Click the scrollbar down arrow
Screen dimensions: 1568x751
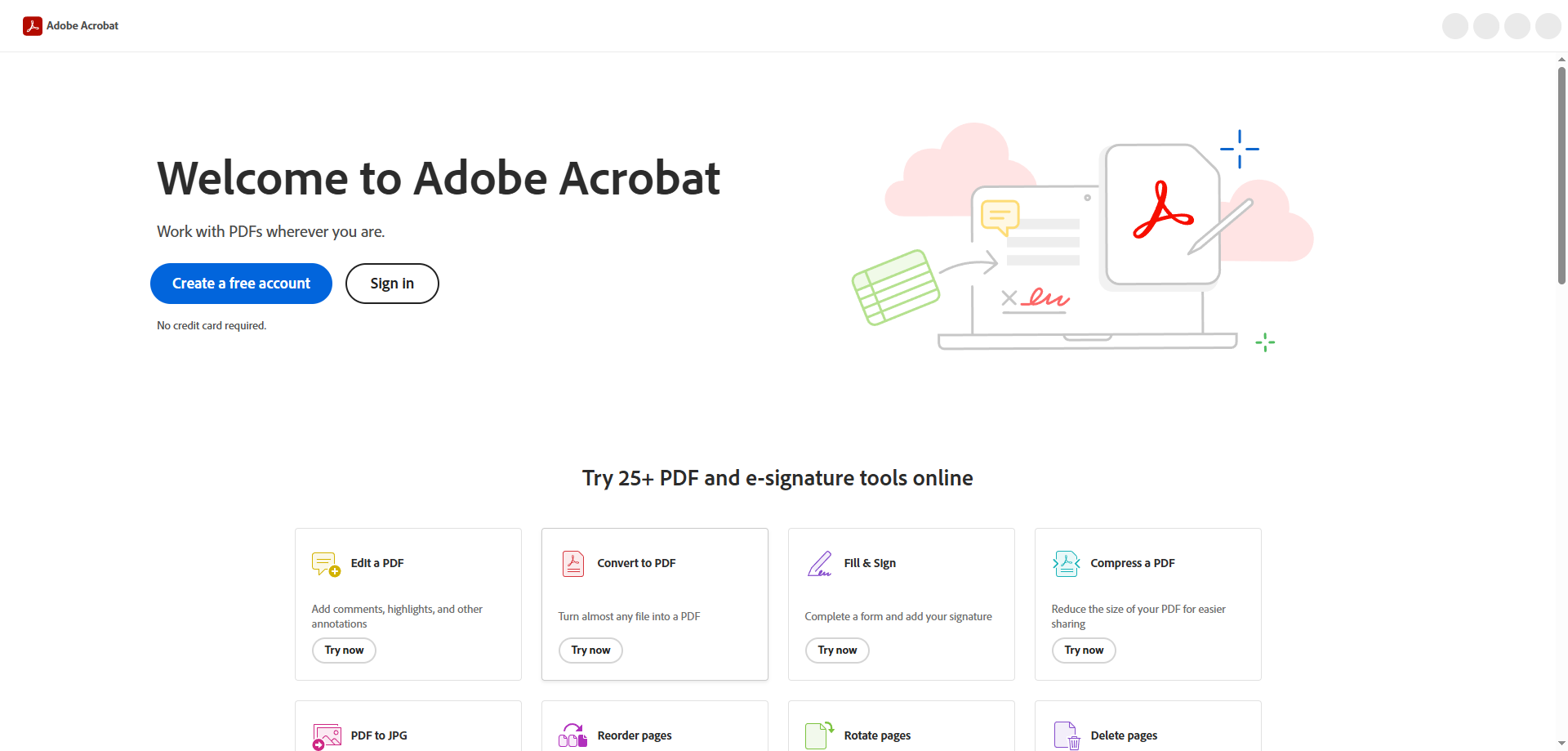click(x=1561, y=744)
